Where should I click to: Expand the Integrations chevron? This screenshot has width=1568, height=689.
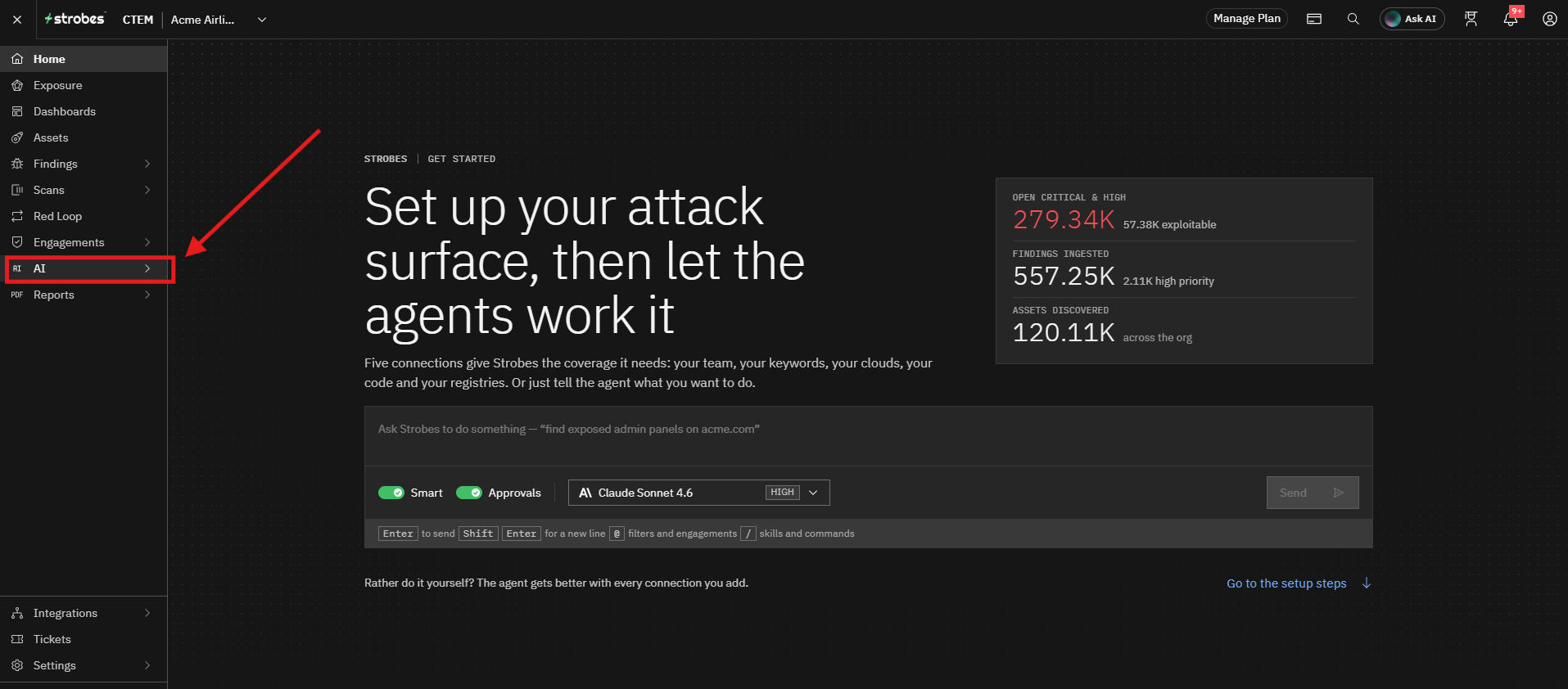(147, 613)
